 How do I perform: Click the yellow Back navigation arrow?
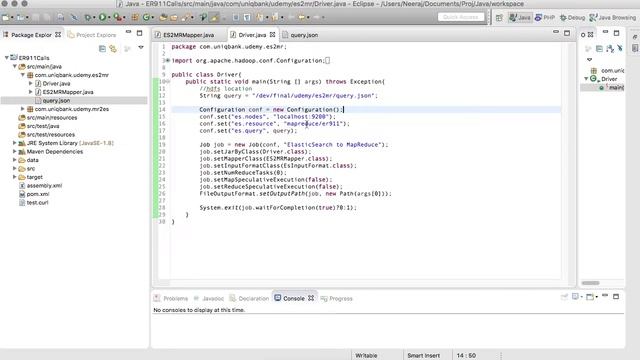tap(301, 18)
